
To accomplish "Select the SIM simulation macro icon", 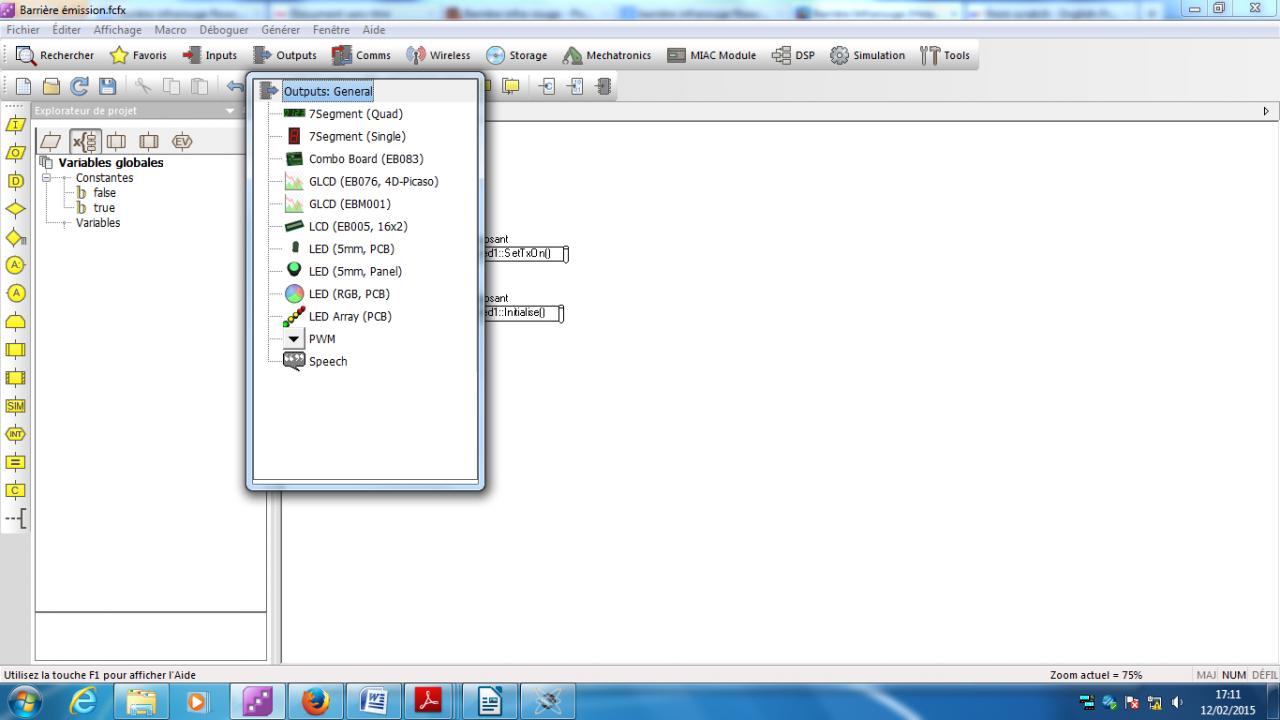I will point(16,406).
